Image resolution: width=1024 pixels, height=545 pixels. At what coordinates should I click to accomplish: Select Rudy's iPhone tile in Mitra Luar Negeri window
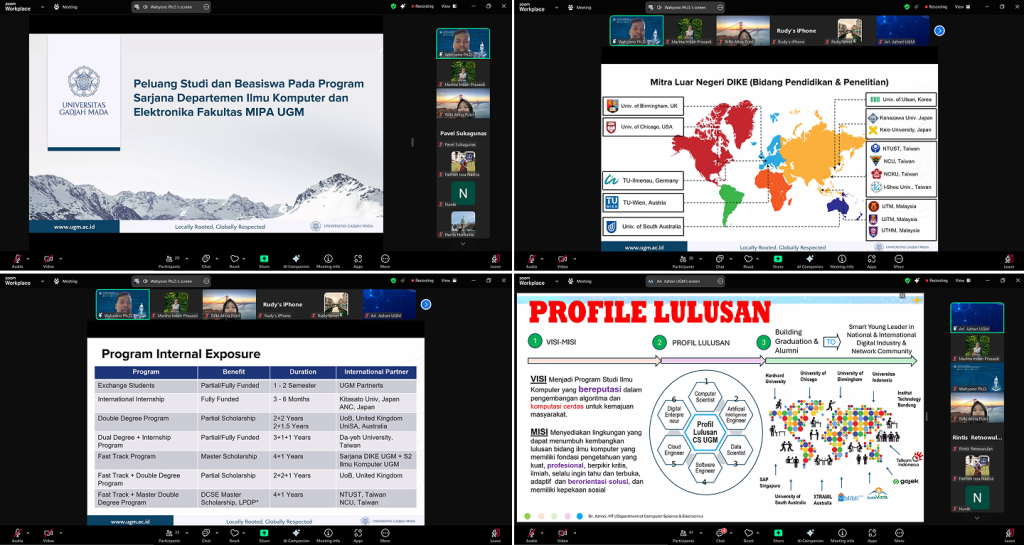click(x=796, y=31)
